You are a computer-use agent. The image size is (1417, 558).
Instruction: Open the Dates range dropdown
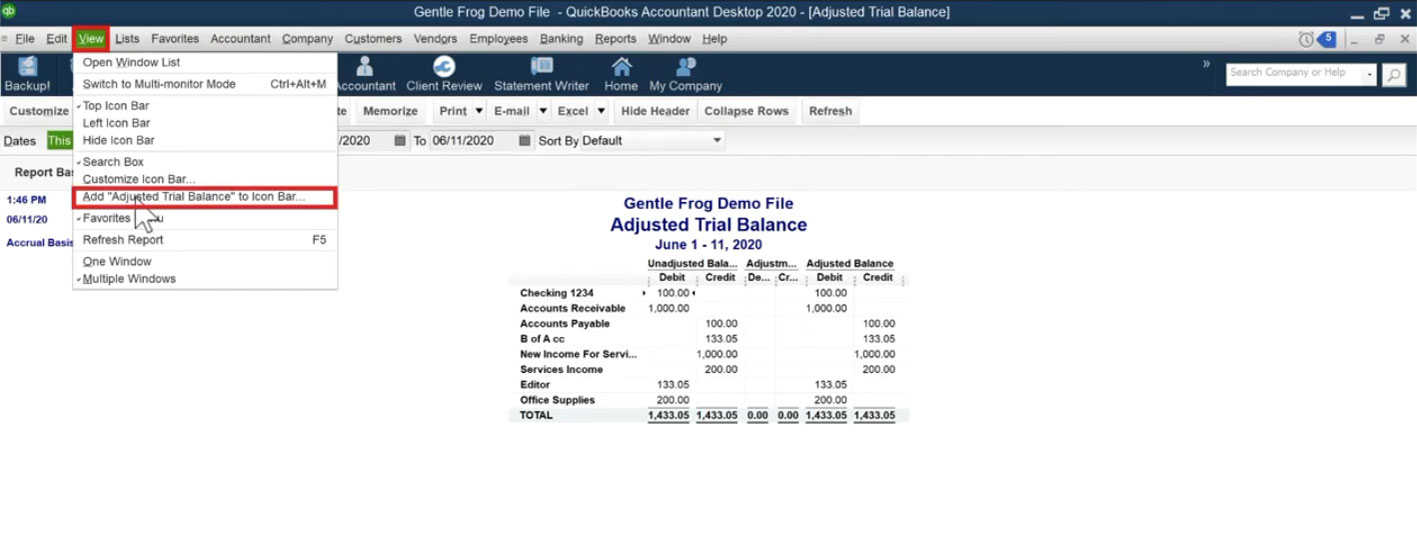click(x=60, y=141)
